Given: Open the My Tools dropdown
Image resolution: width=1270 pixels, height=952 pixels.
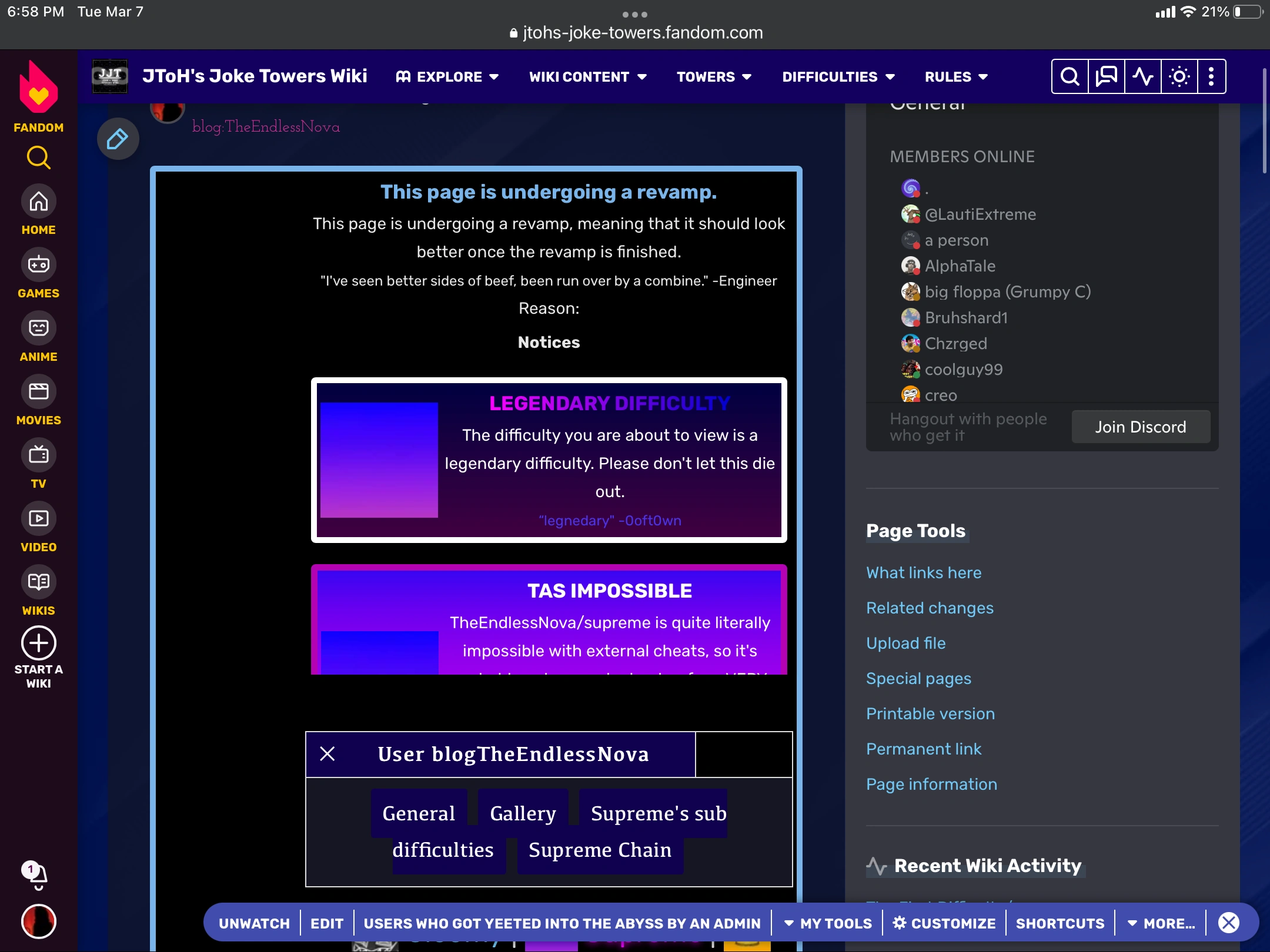Looking at the screenshot, I should (x=828, y=923).
